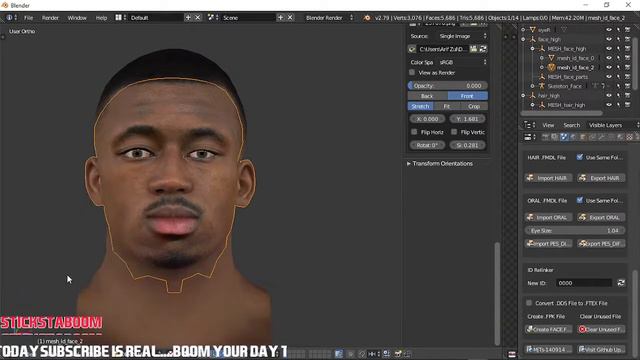Click the properties editor type icon
The width and height of the screenshot is (640, 360).
click(529, 137)
